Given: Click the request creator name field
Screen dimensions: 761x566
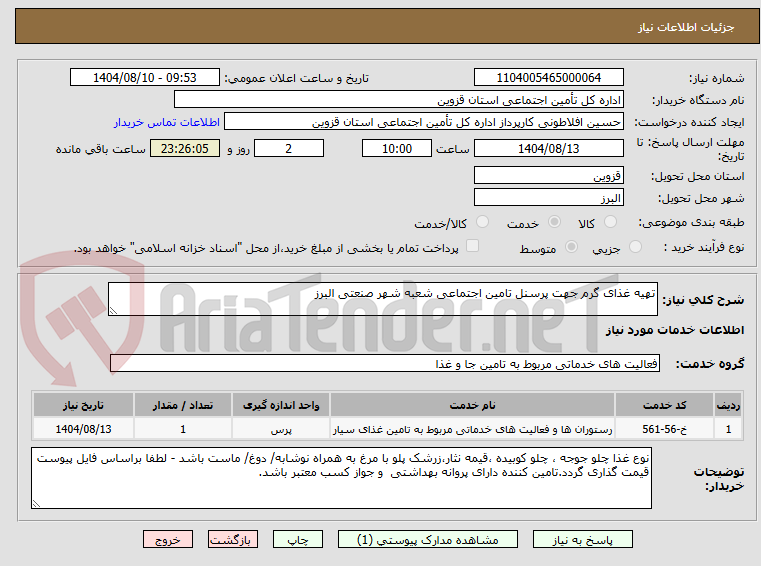Looking at the screenshot, I should click(x=424, y=122).
